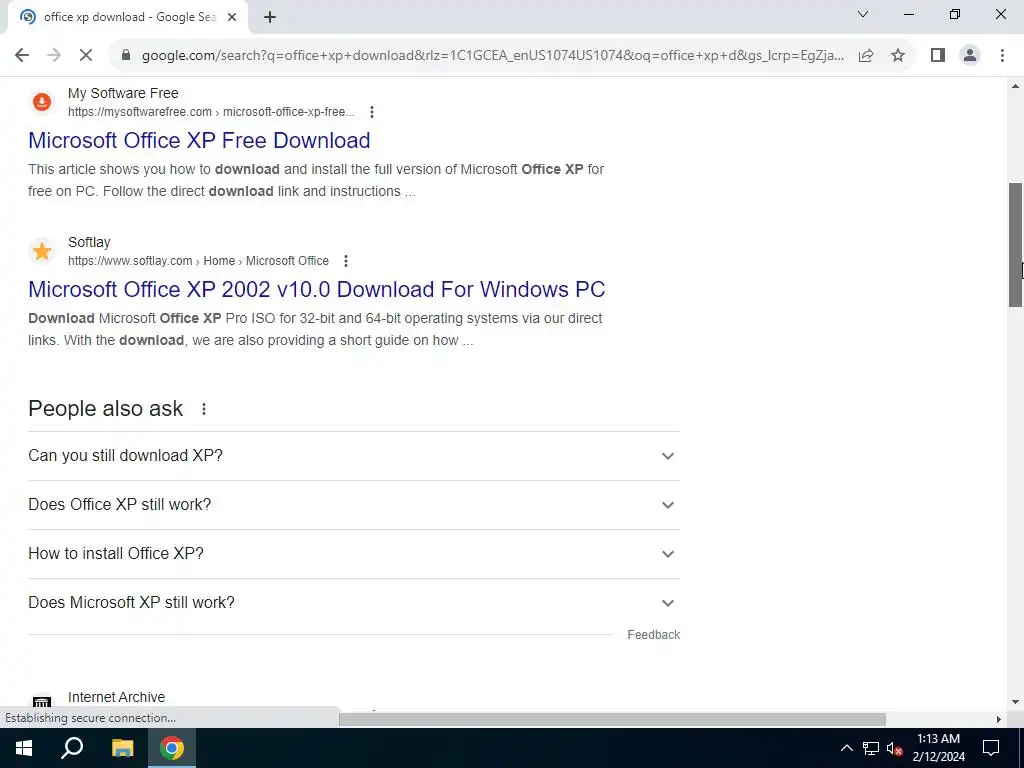The width and height of the screenshot is (1024, 768).
Task: Open Chrome three-dot menu
Action: [1002, 55]
